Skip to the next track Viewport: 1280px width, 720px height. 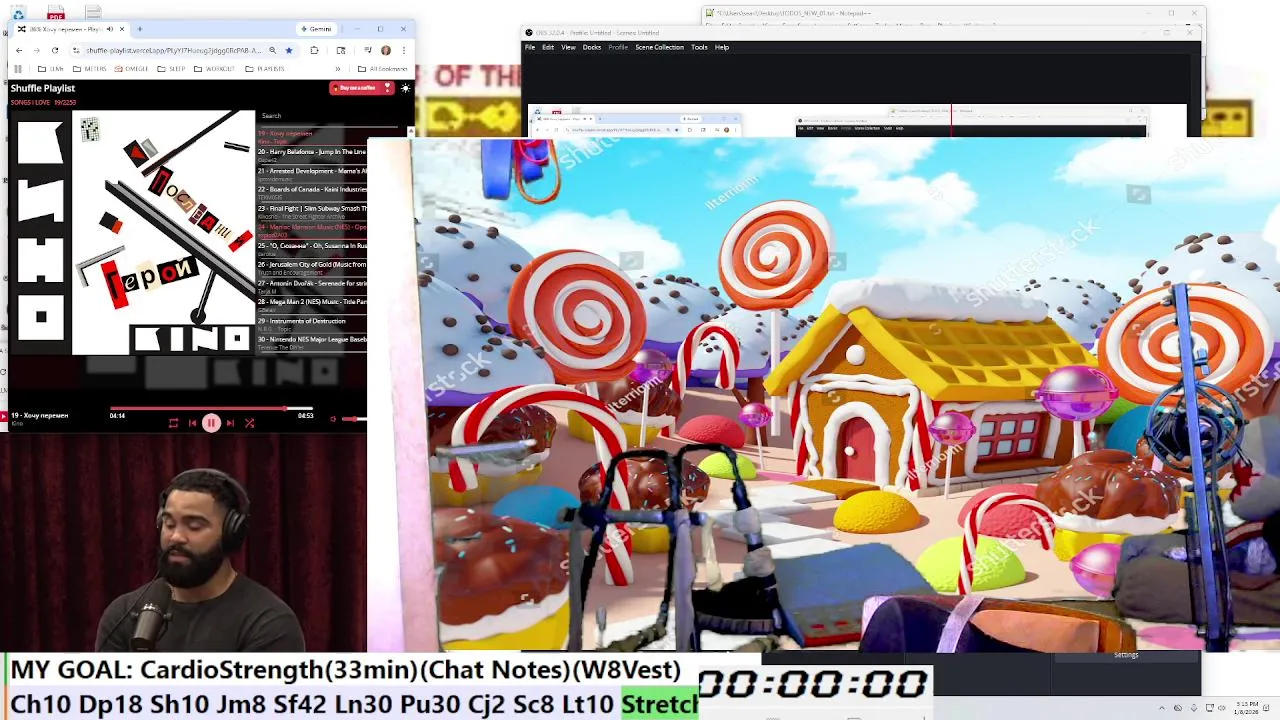[x=230, y=423]
